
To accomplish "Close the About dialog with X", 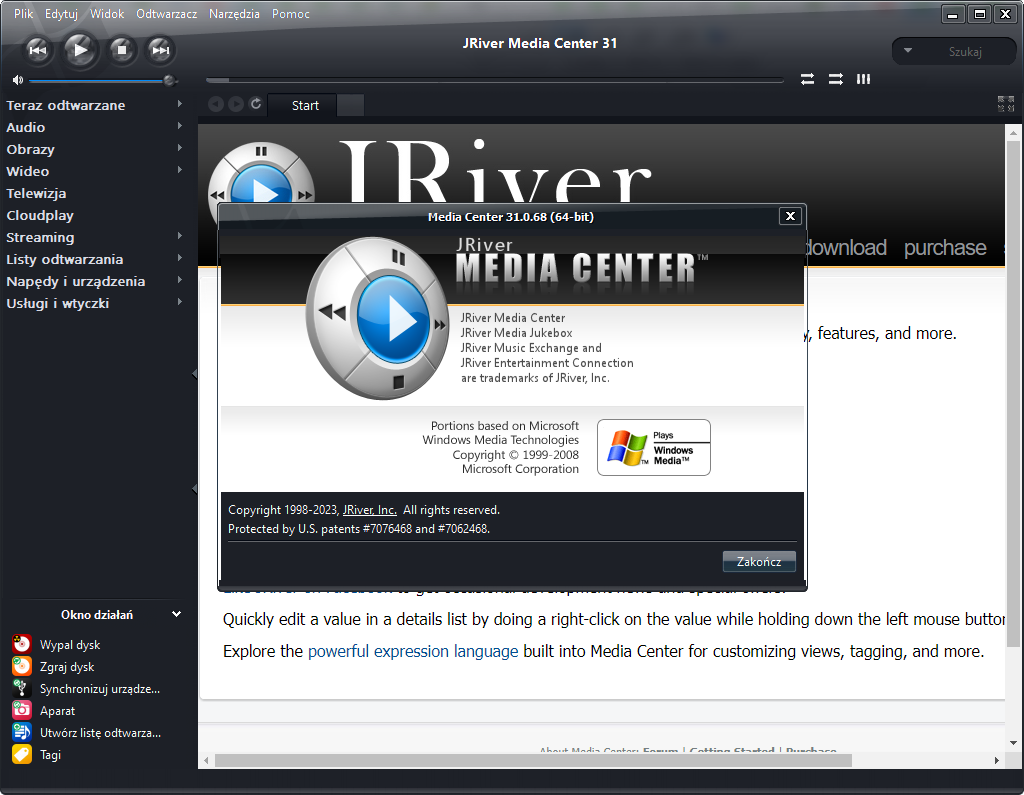I will click(x=790, y=216).
